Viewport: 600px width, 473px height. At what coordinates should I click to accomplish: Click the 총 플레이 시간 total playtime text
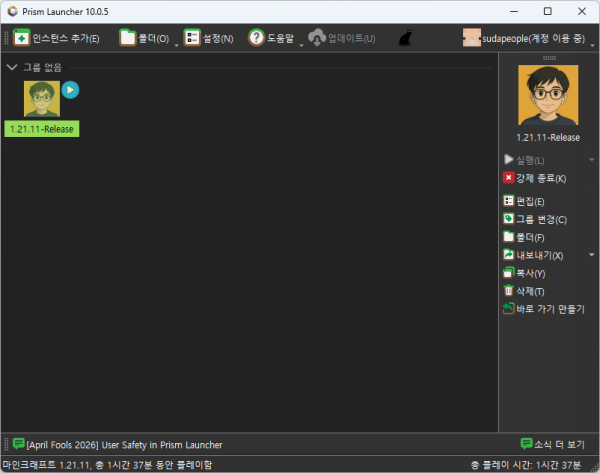point(525,465)
